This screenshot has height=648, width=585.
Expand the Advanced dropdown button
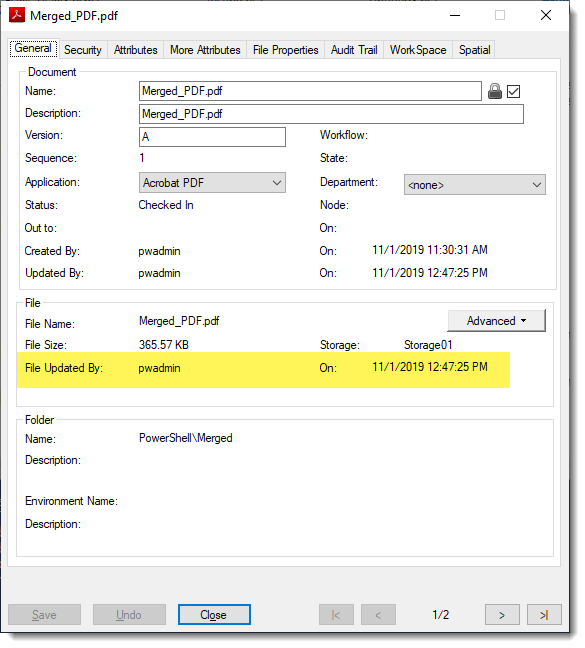[x=497, y=321]
